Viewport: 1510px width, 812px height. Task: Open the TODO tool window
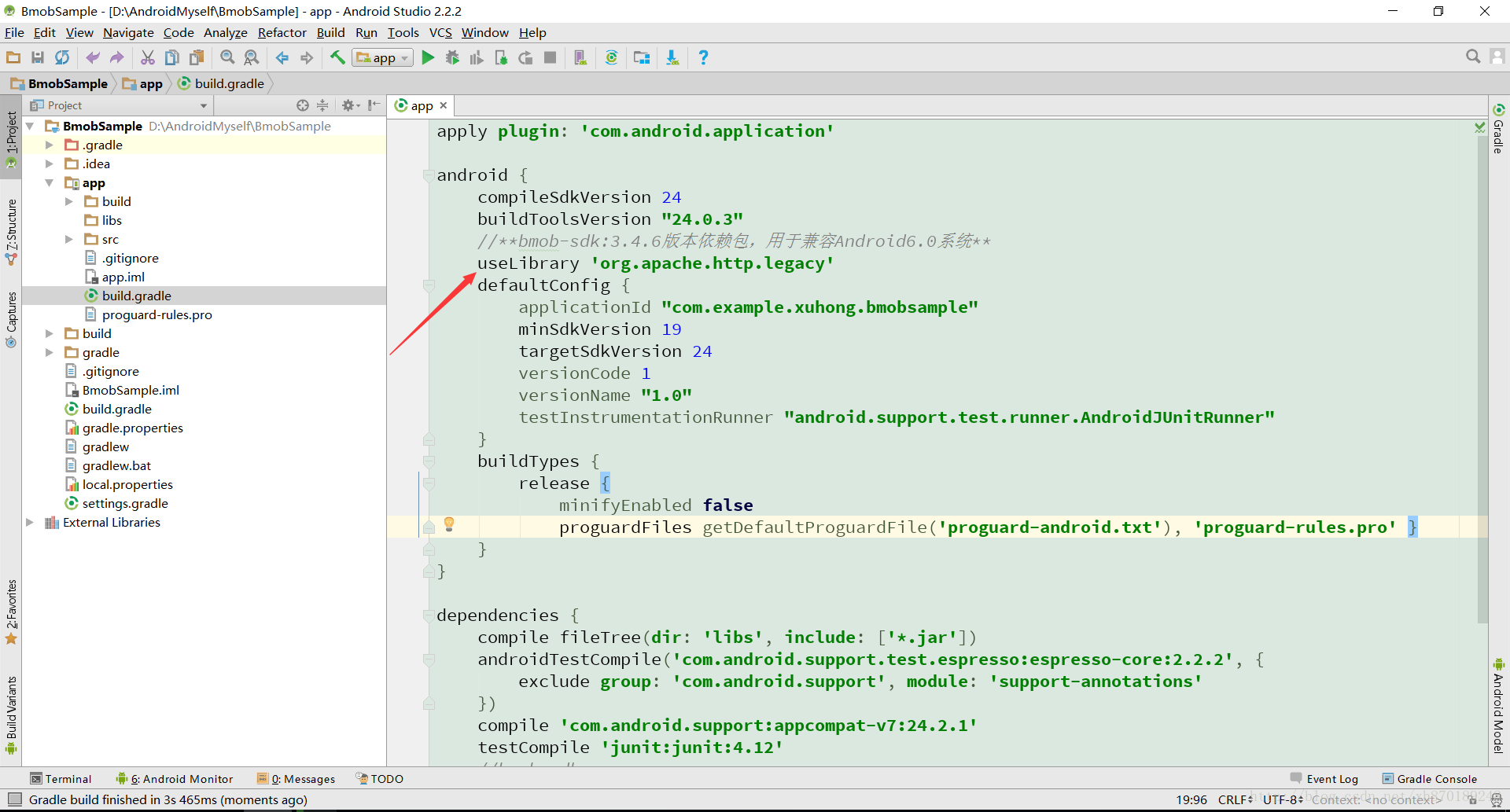(380, 778)
